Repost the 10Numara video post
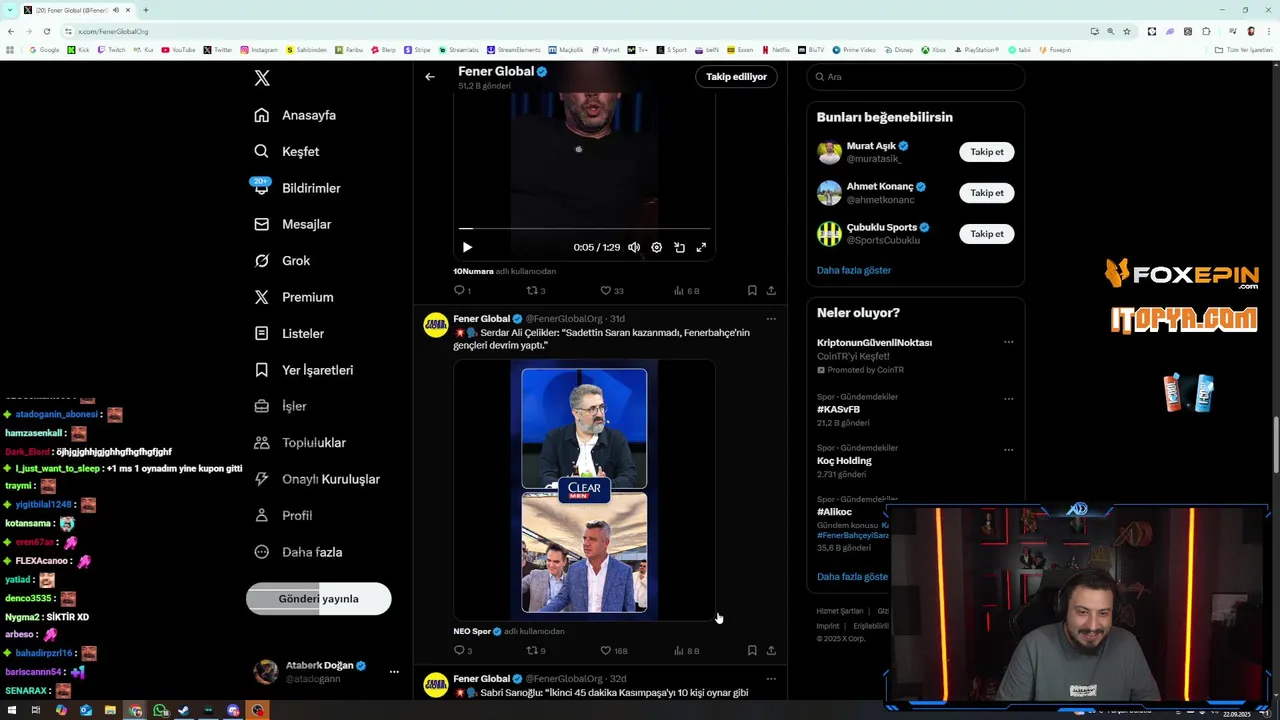 point(535,291)
